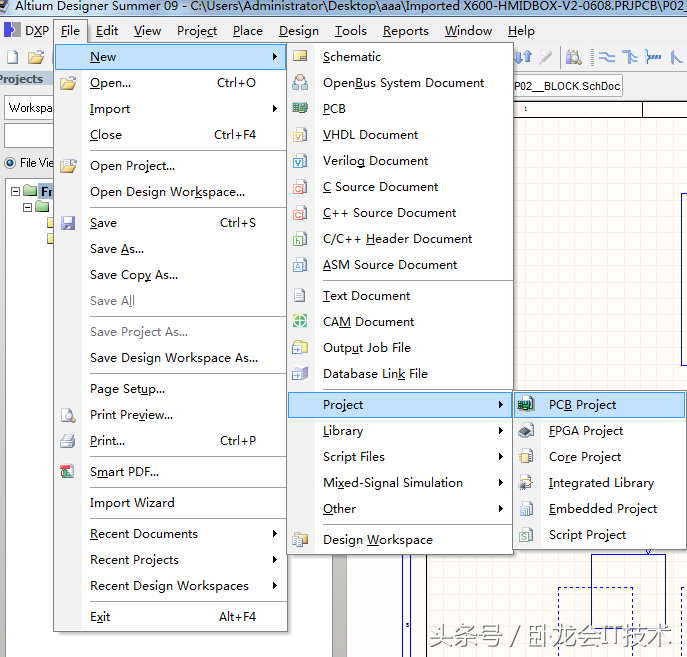
Task: Choose Exit from File menu
Action: coord(171,617)
